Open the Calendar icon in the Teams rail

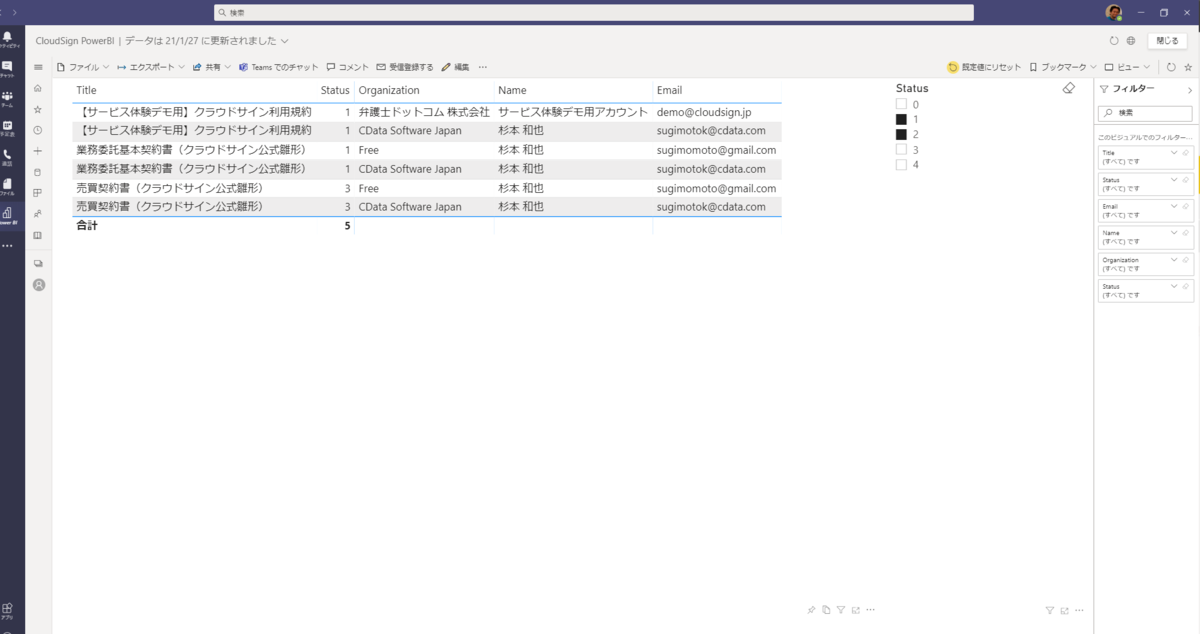(8, 128)
